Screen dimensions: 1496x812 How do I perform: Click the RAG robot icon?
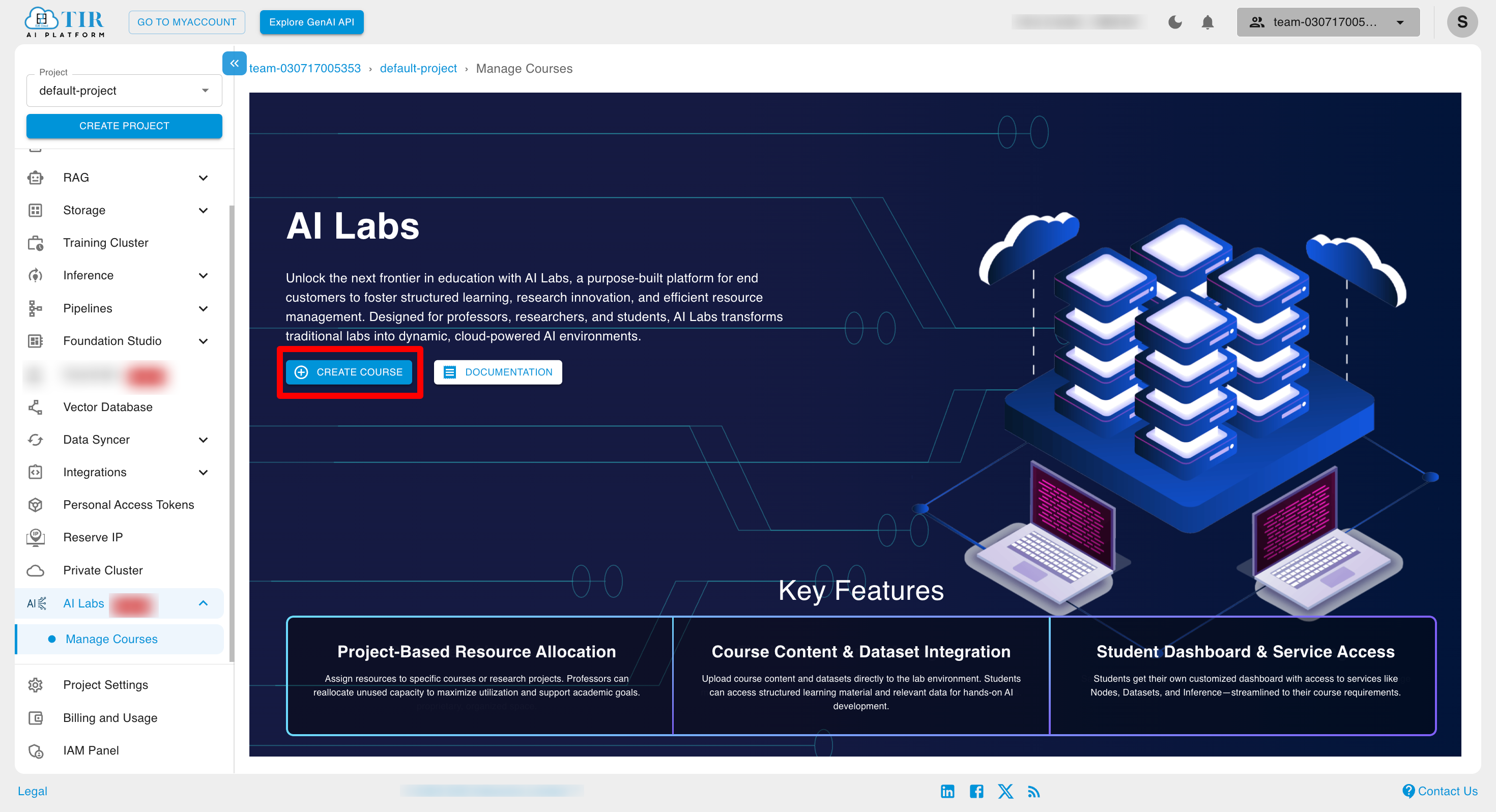tap(36, 178)
